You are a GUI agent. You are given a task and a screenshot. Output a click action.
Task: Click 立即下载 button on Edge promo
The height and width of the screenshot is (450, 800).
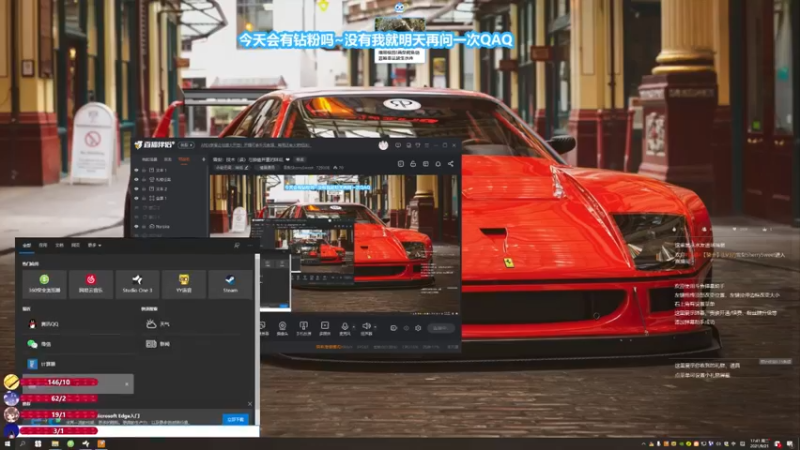(236, 419)
